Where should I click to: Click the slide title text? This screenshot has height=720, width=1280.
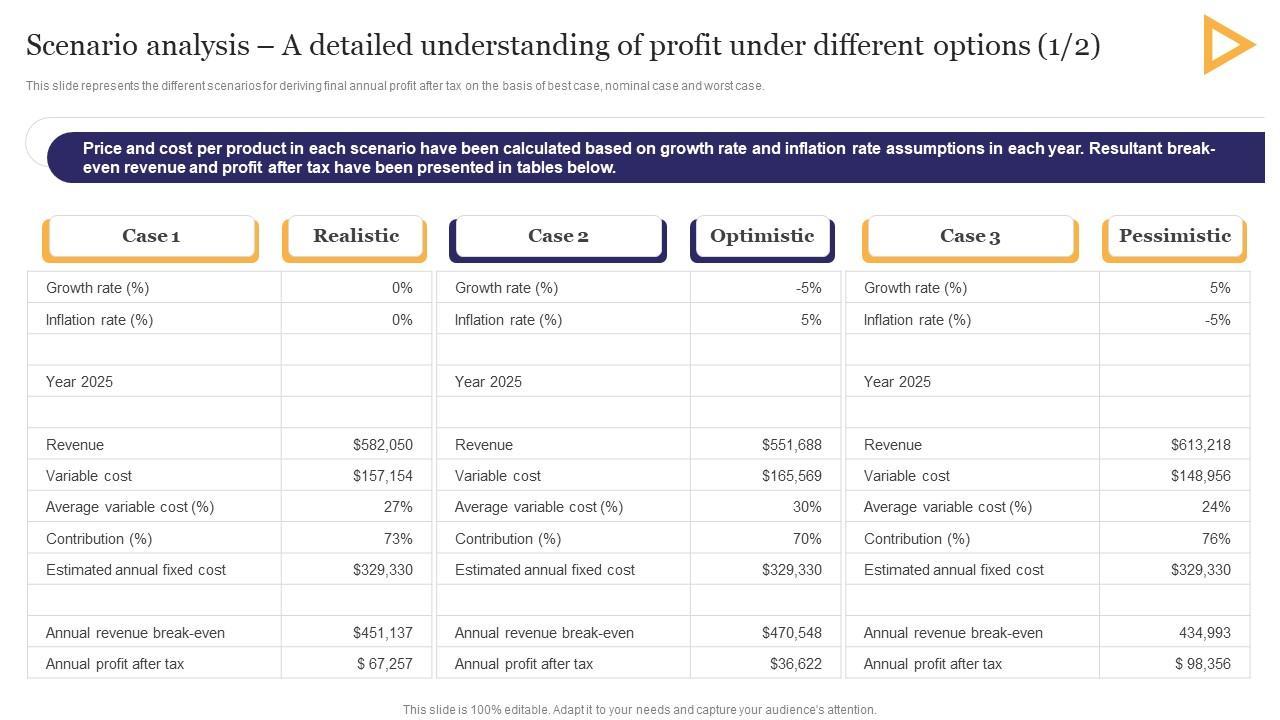[x=563, y=46]
